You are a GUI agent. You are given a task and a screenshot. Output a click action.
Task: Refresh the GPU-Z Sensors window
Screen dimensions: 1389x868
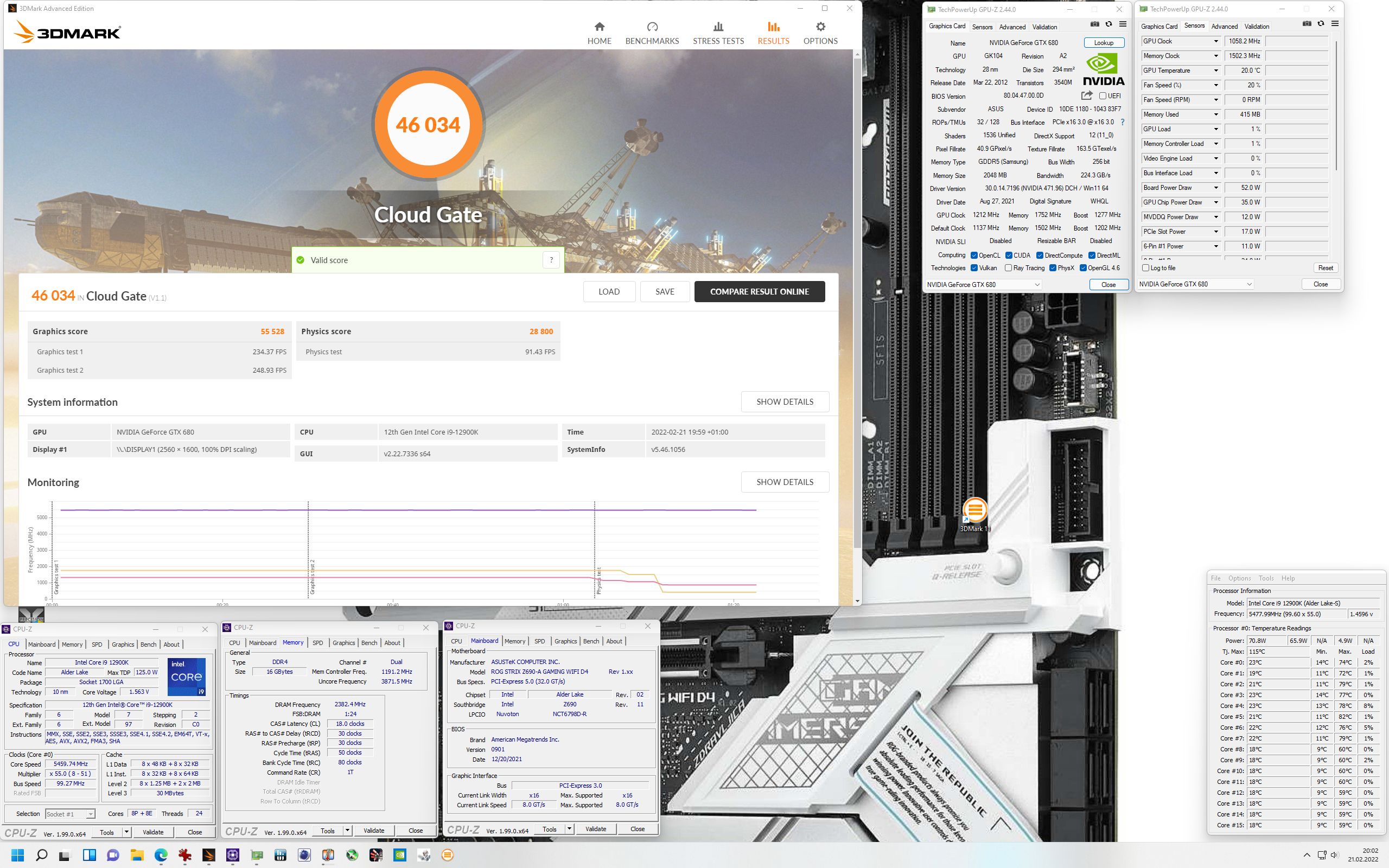click(x=1321, y=23)
